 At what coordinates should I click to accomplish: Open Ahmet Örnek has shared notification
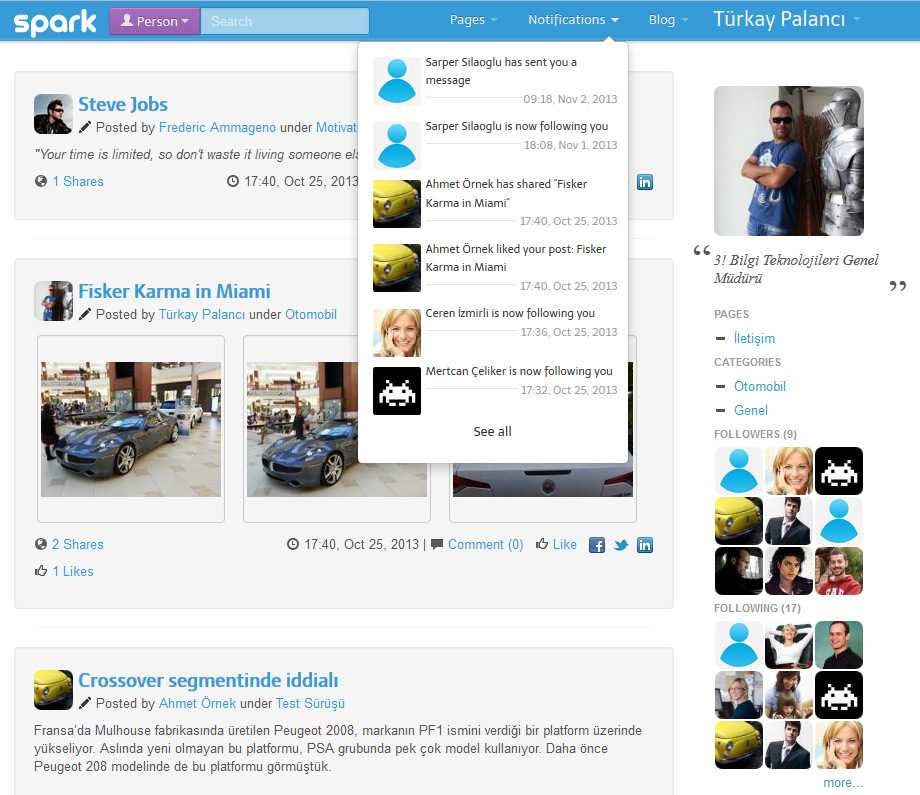coord(495,203)
